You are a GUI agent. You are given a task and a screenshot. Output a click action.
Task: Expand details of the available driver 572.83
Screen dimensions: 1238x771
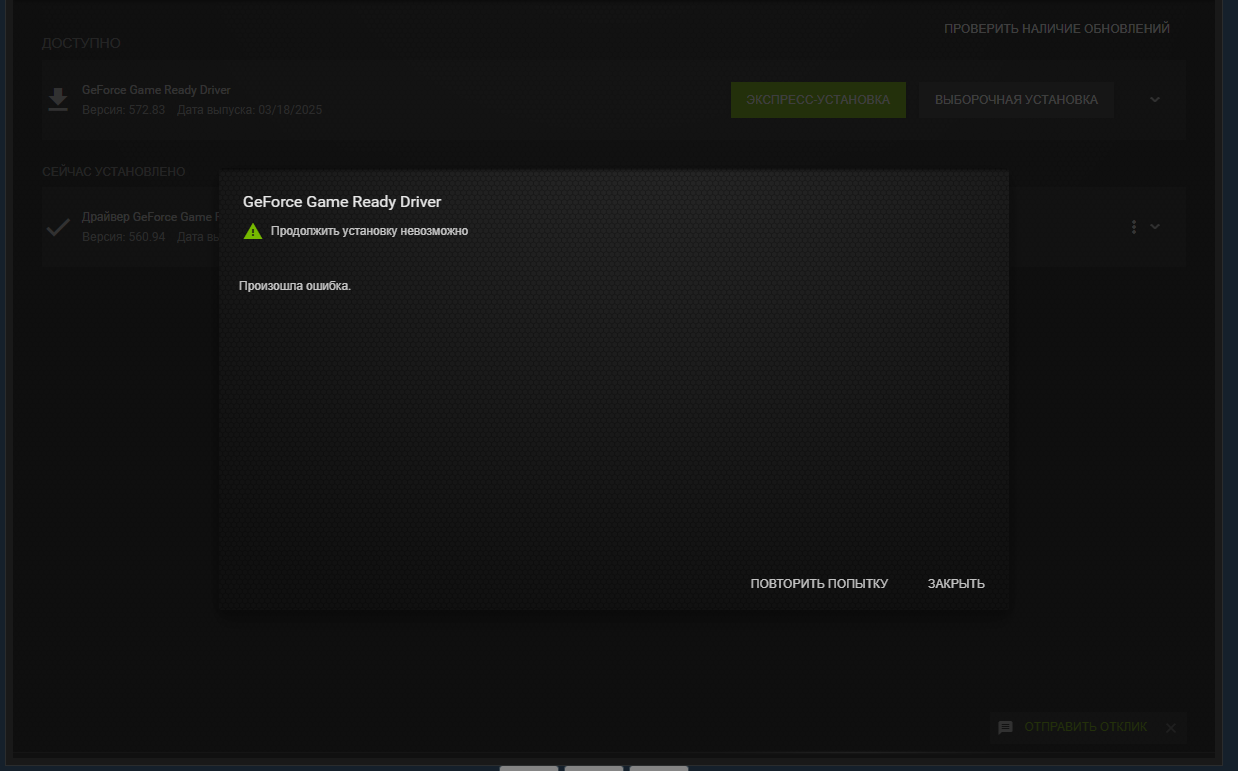click(1155, 100)
